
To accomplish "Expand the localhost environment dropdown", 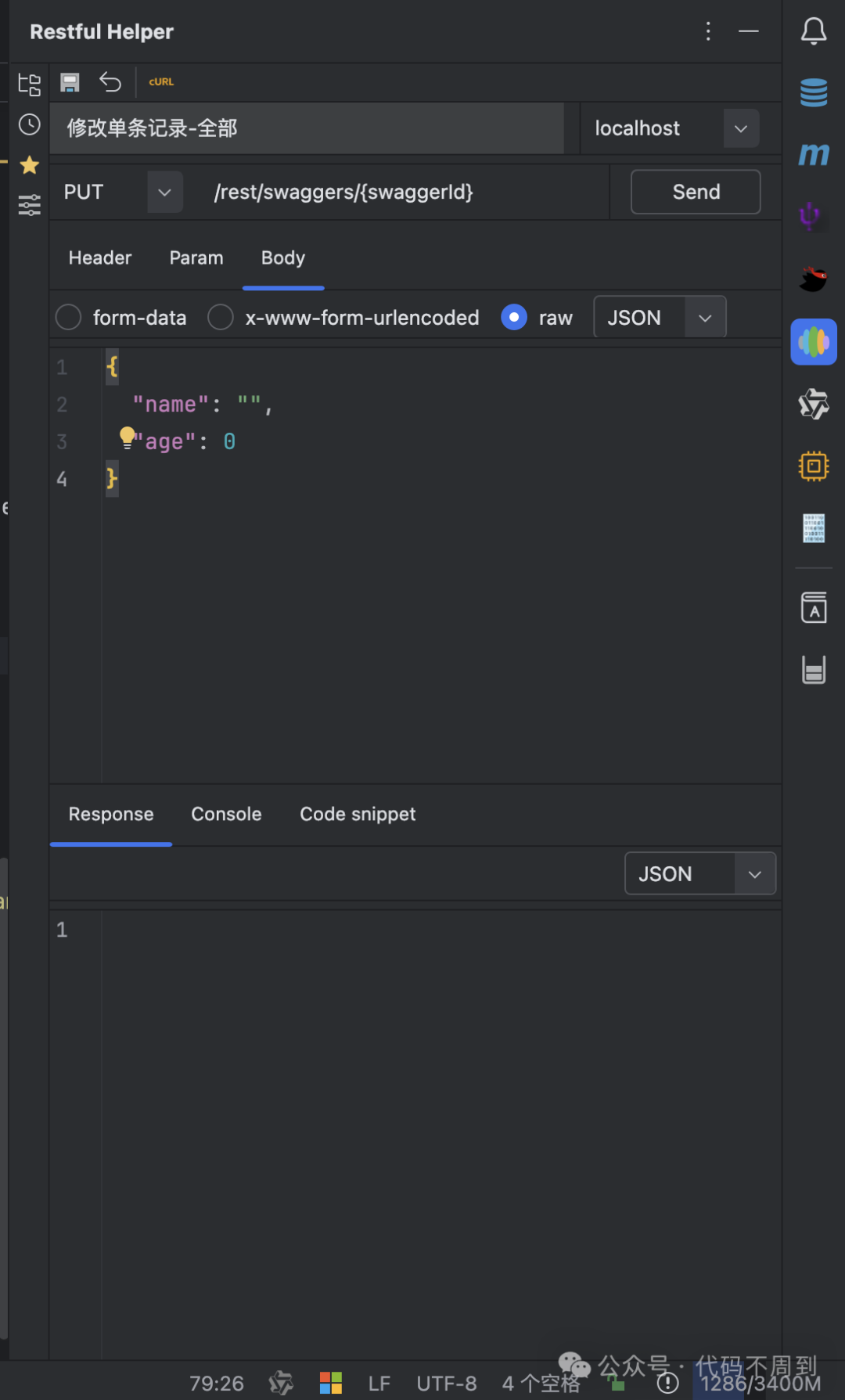I will pyautogui.click(x=740, y=128).
